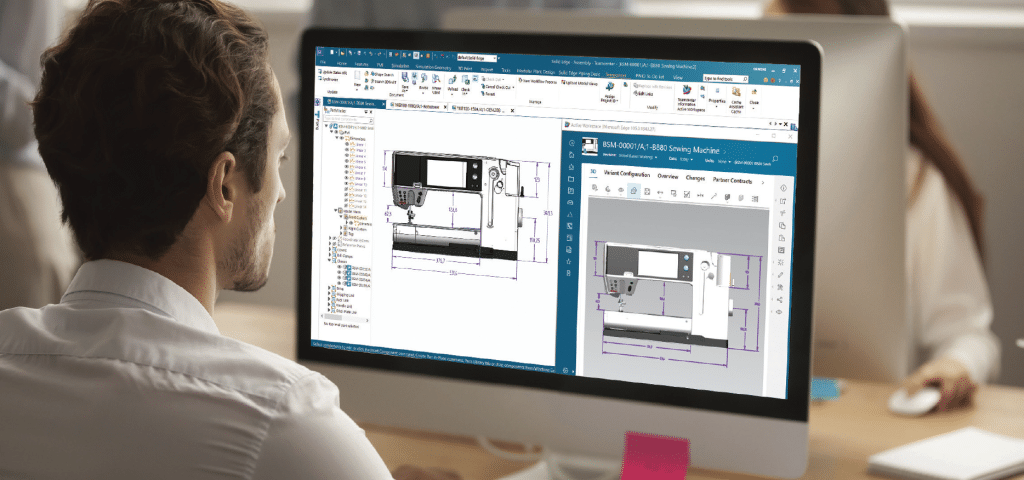
Task: Open the Teamcenter ribbon tab
Action: point(616,75)
